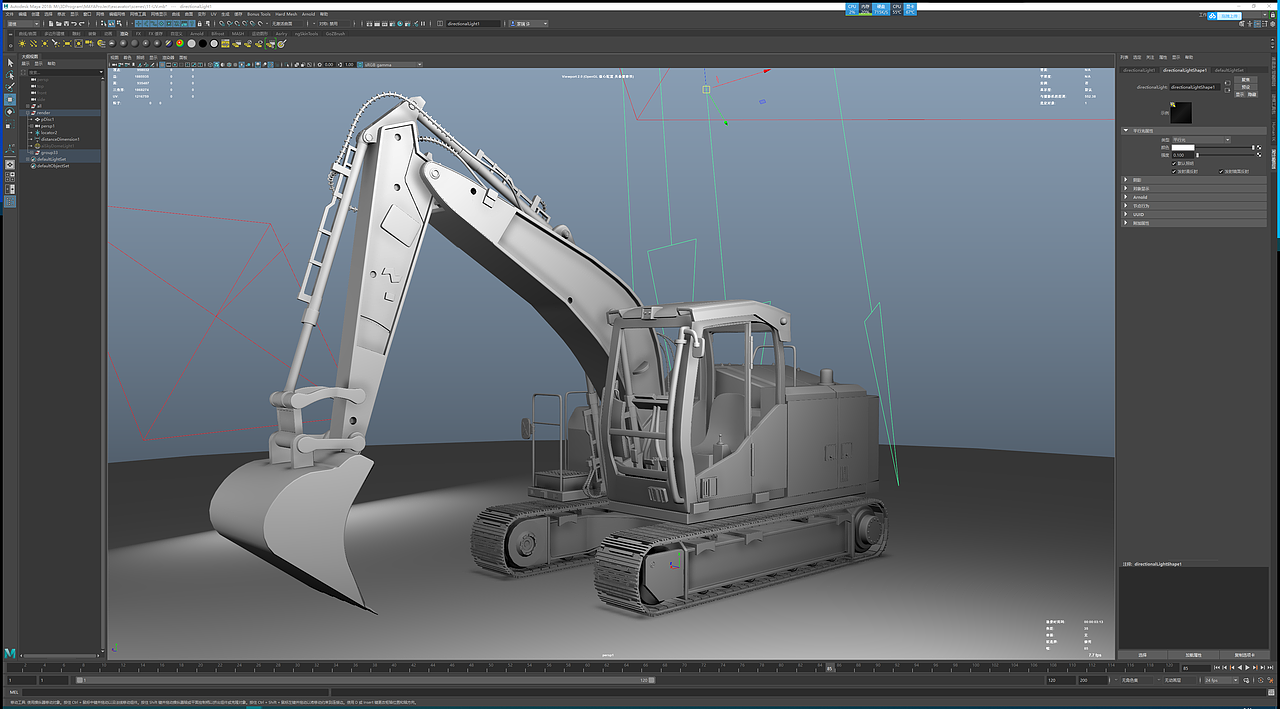
Task: Click the output connection icon beside directionalLightShape1 field
Action: coord(1227,91)
